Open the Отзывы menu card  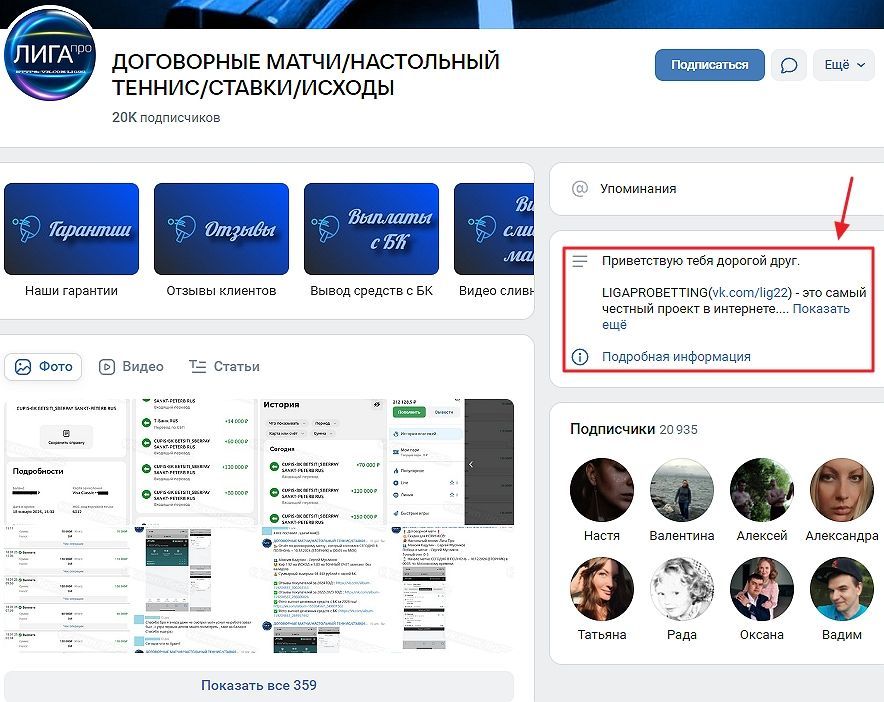point(221,229)
